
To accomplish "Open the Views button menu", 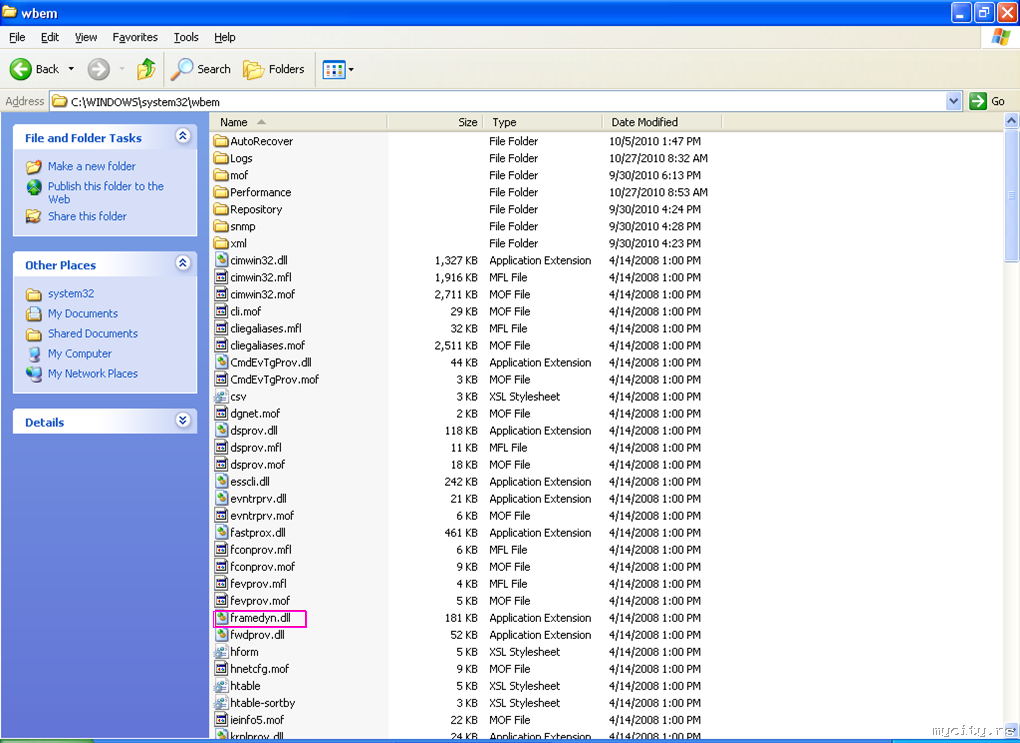I will [338, 69].
